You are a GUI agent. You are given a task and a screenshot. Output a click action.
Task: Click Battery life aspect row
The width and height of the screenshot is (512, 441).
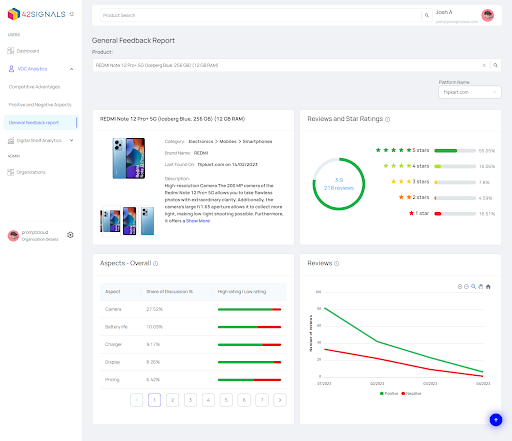193,327
